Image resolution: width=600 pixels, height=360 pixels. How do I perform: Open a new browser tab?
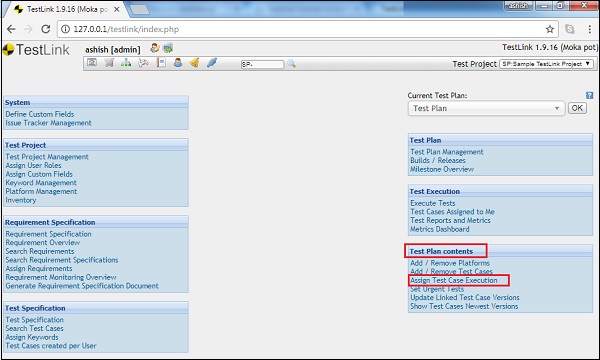(139, 10)
